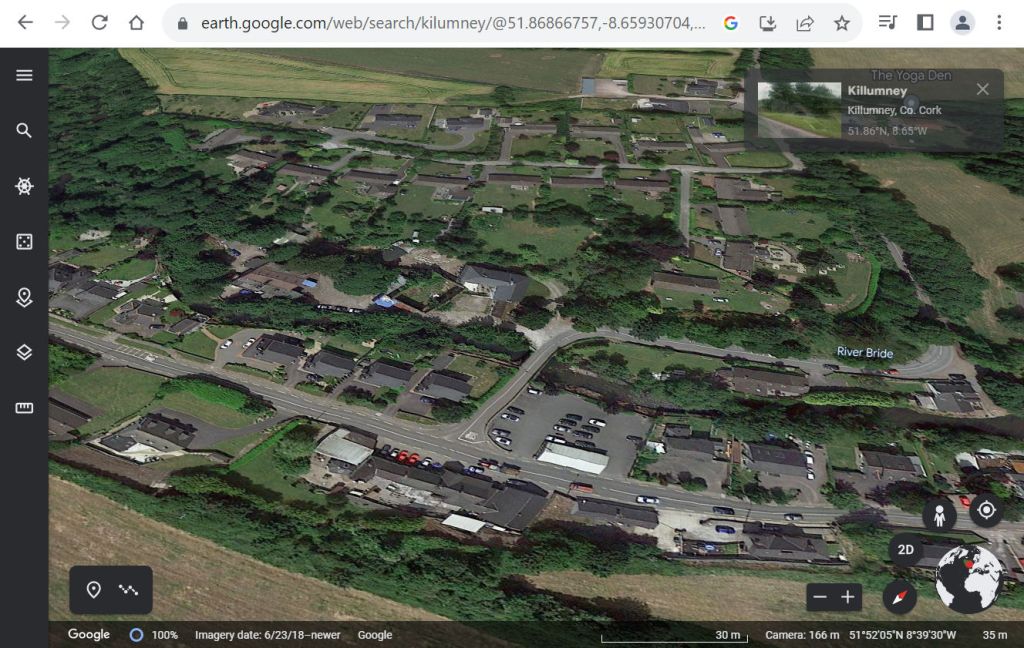1024x648 pixels.
Task: Click the I'm Feeling Lucky dice icon
Action: (24, 242)
